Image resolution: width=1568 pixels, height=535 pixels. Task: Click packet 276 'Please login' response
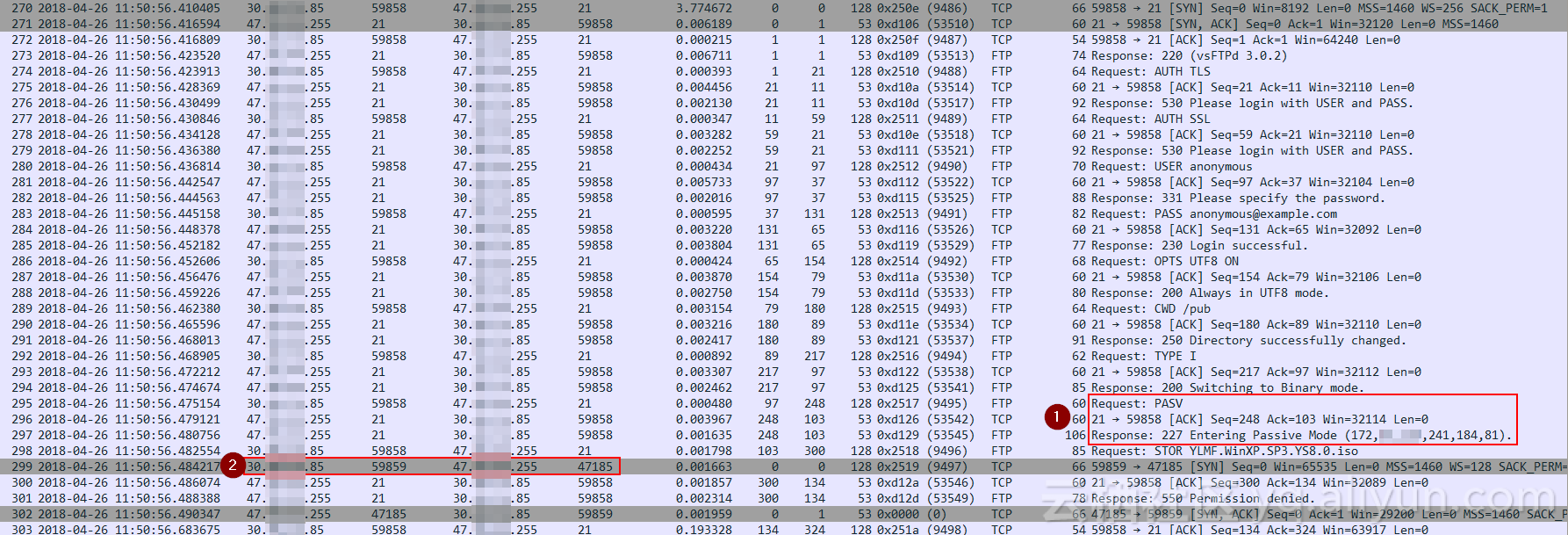click(784, 103)
